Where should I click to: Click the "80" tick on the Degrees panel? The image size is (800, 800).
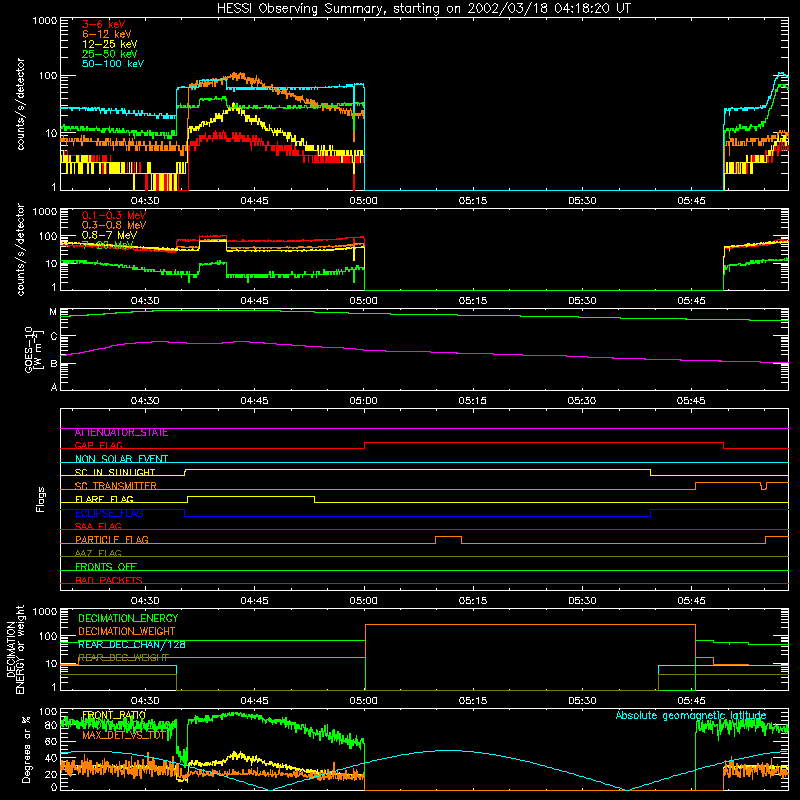(51, 725)
